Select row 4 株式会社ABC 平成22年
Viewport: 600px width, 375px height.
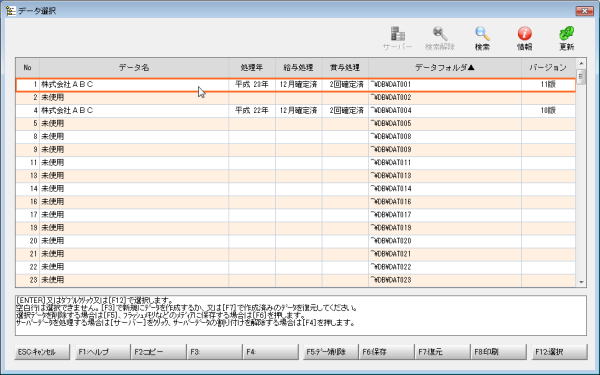(295, 111)
